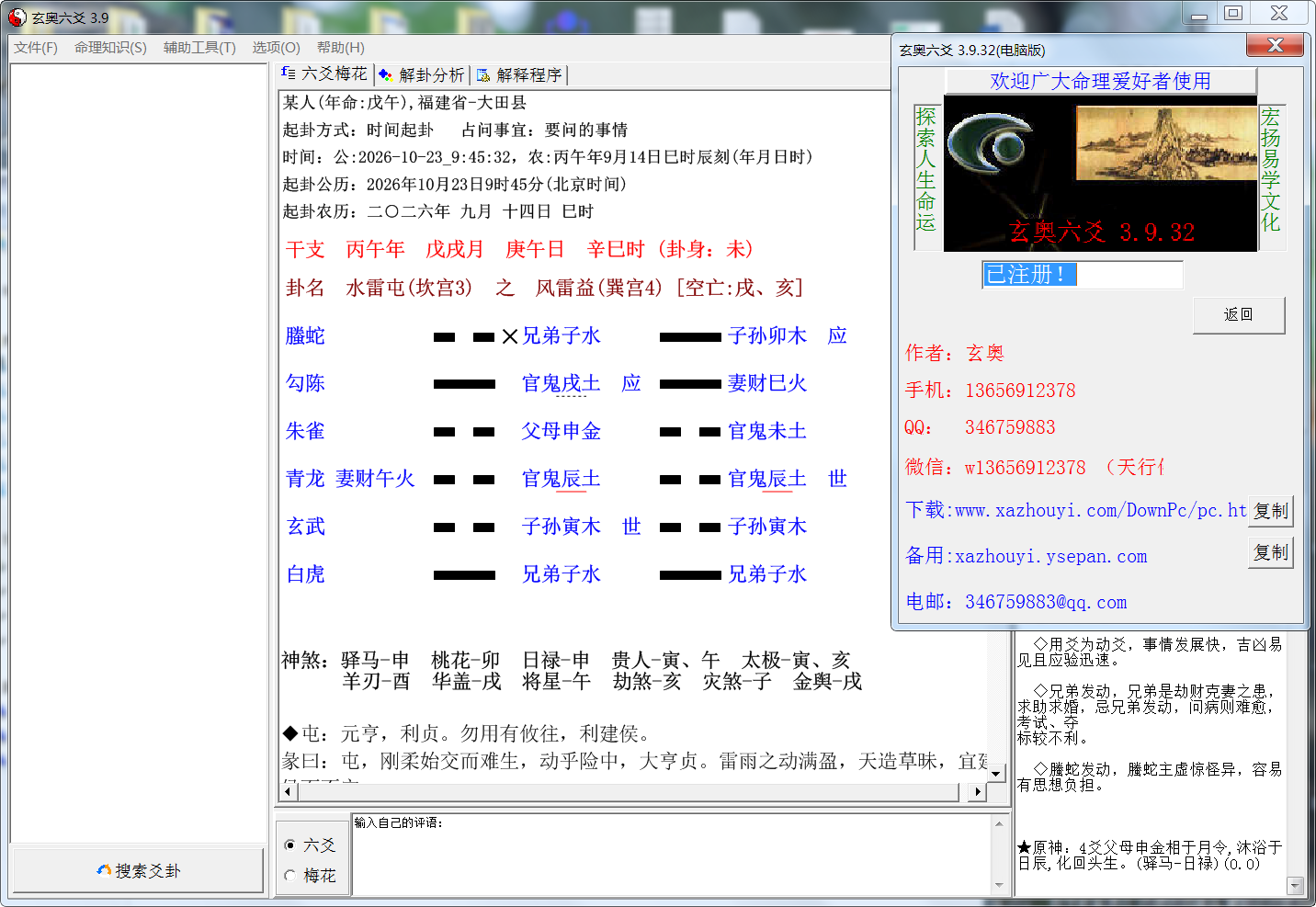
Task: Open the 帮助(H) menu
Action: point(340,48)
